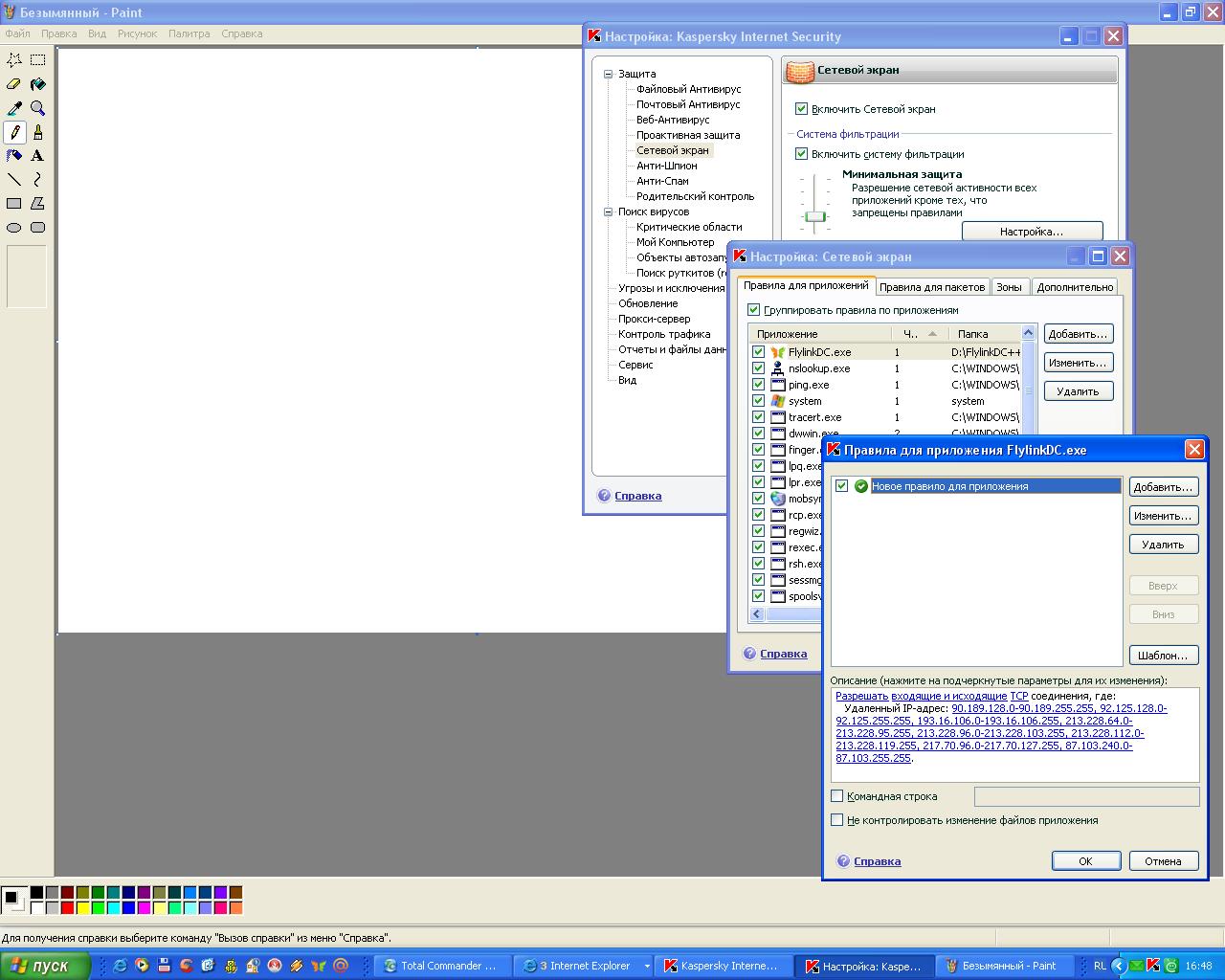This screenshot has width=1225, height=980.
Task: Switch to the Правила для пакетов tab
Action: 932,287
